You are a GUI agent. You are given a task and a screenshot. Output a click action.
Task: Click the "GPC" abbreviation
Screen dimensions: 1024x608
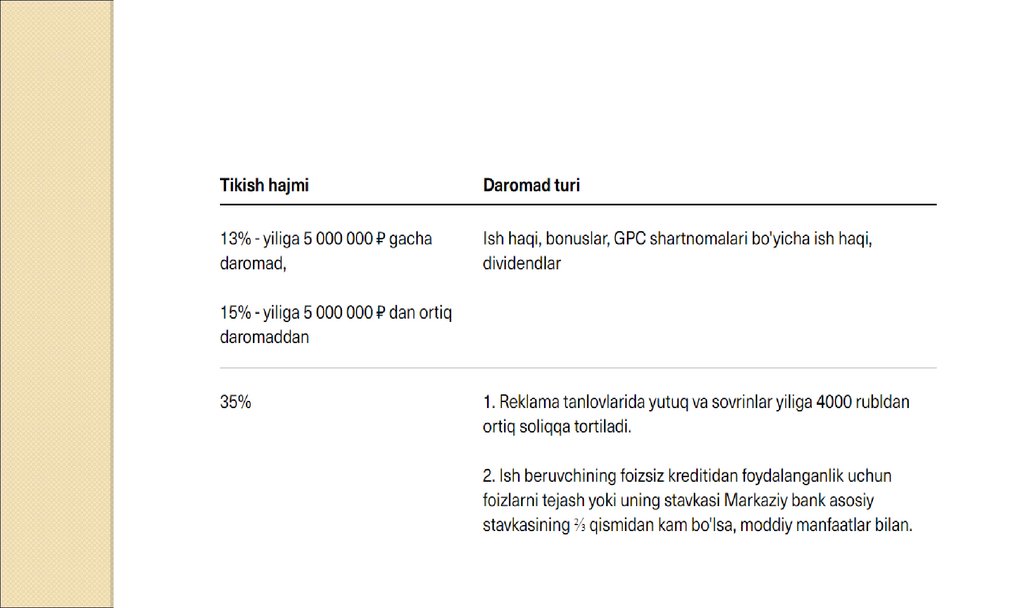632,241
